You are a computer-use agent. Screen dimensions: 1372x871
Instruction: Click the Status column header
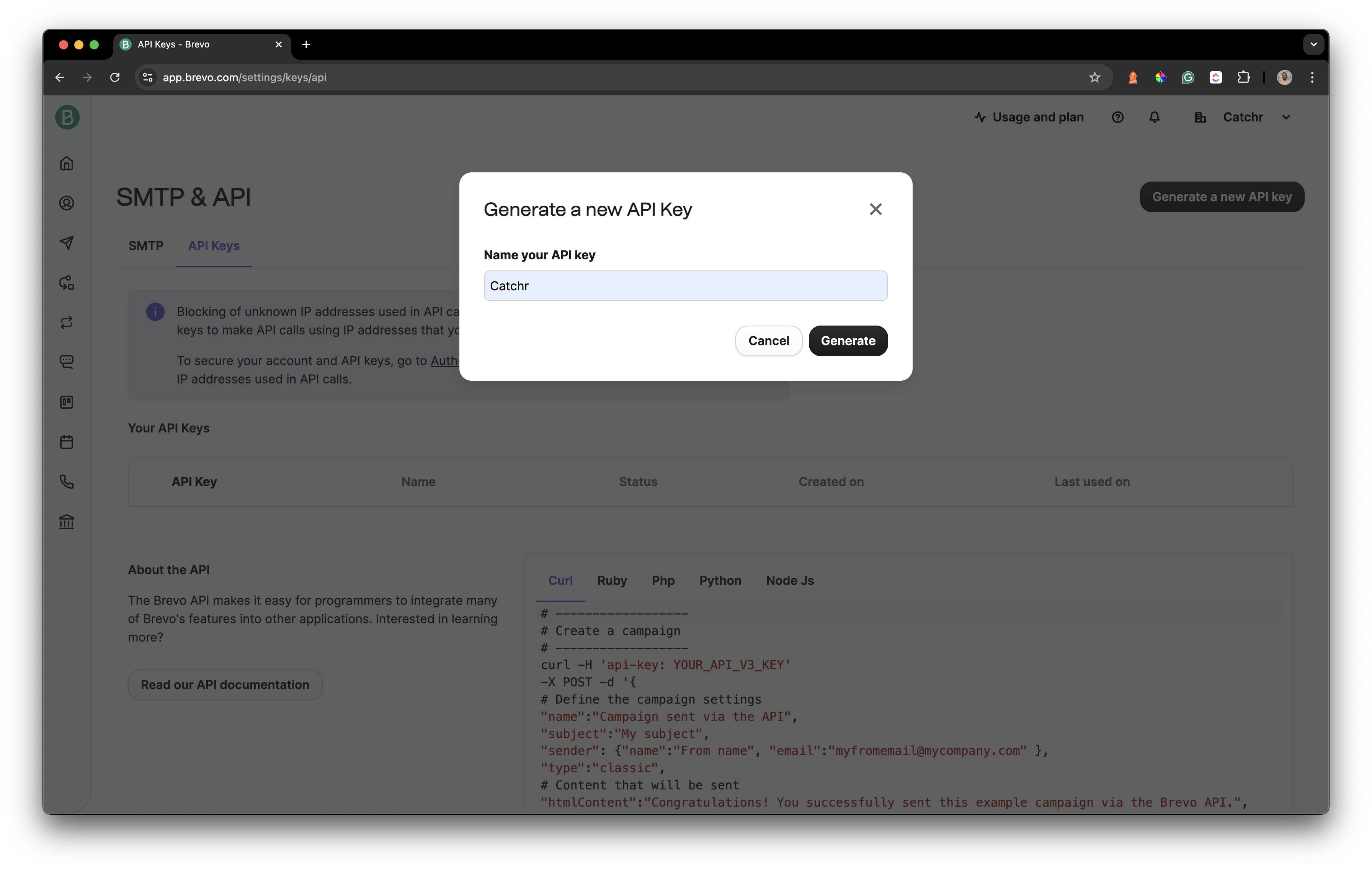click(638, 482)
